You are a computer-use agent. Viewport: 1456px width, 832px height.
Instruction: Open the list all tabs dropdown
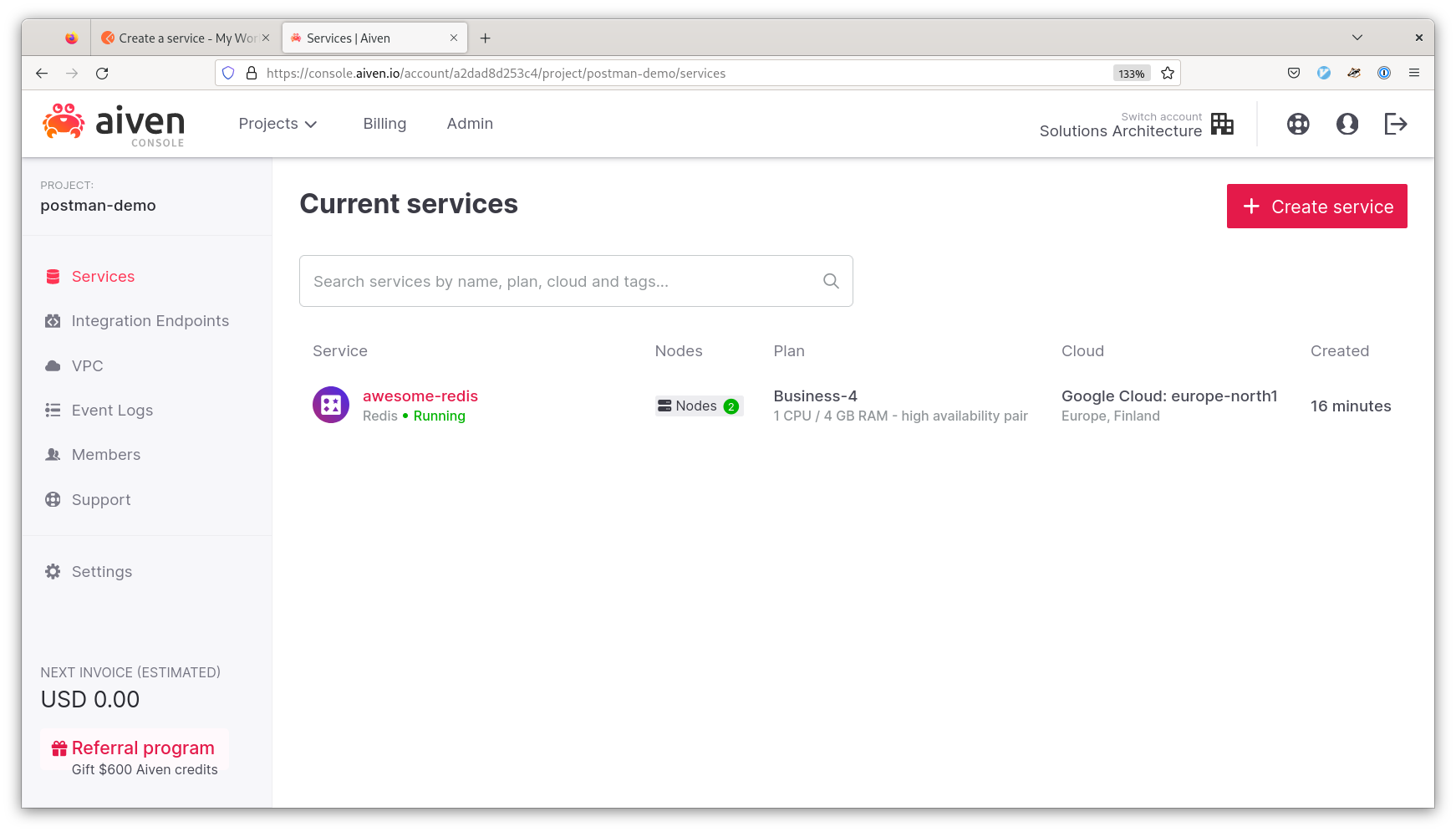tap(1357, 38)
